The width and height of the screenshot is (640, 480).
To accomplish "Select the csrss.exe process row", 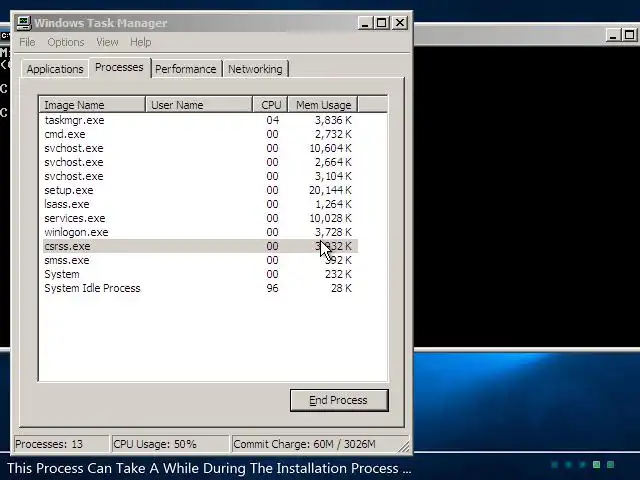I will [200, 246].
